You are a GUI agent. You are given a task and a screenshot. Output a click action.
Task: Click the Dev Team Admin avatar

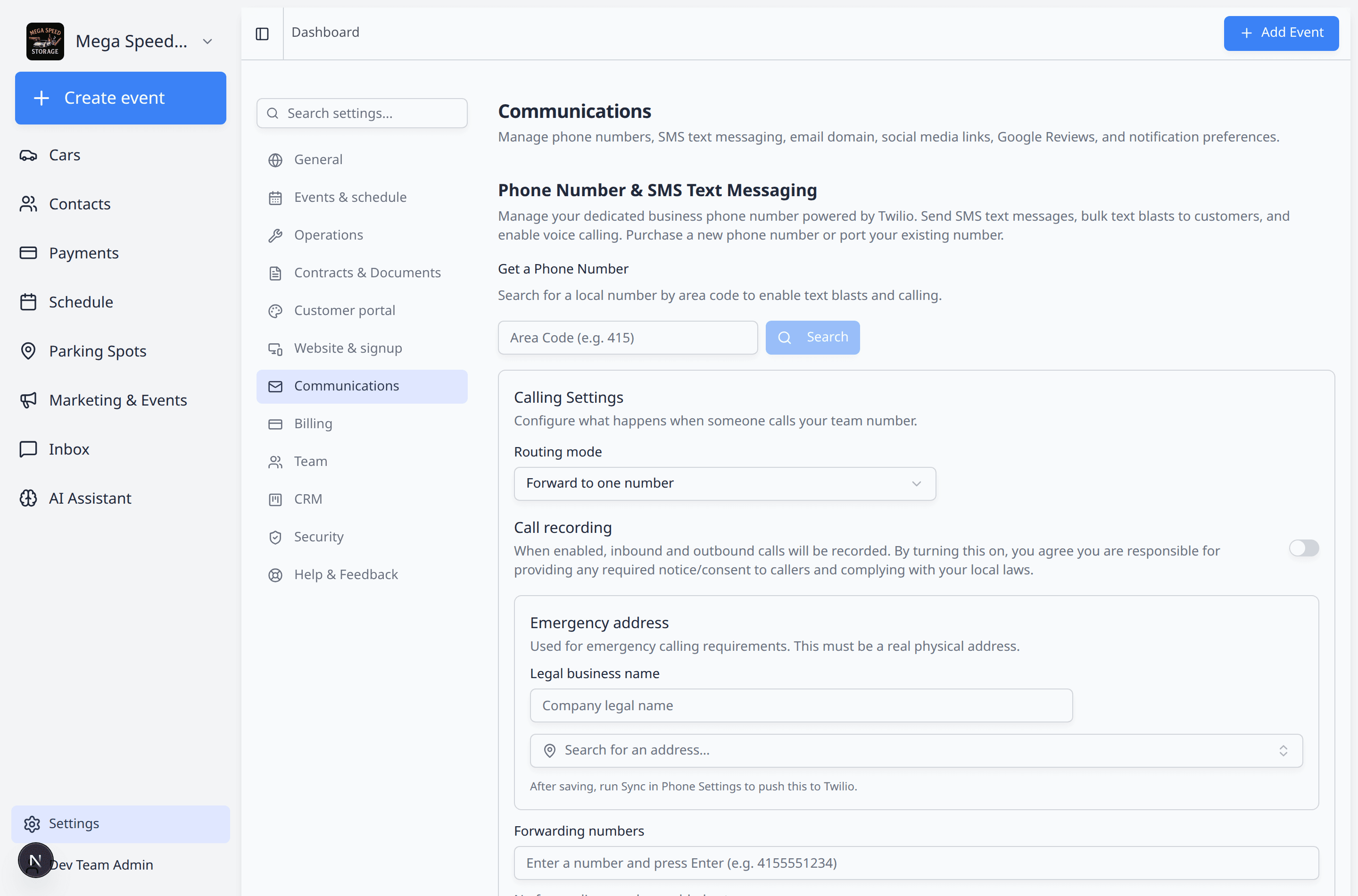(x=35, y=860)
